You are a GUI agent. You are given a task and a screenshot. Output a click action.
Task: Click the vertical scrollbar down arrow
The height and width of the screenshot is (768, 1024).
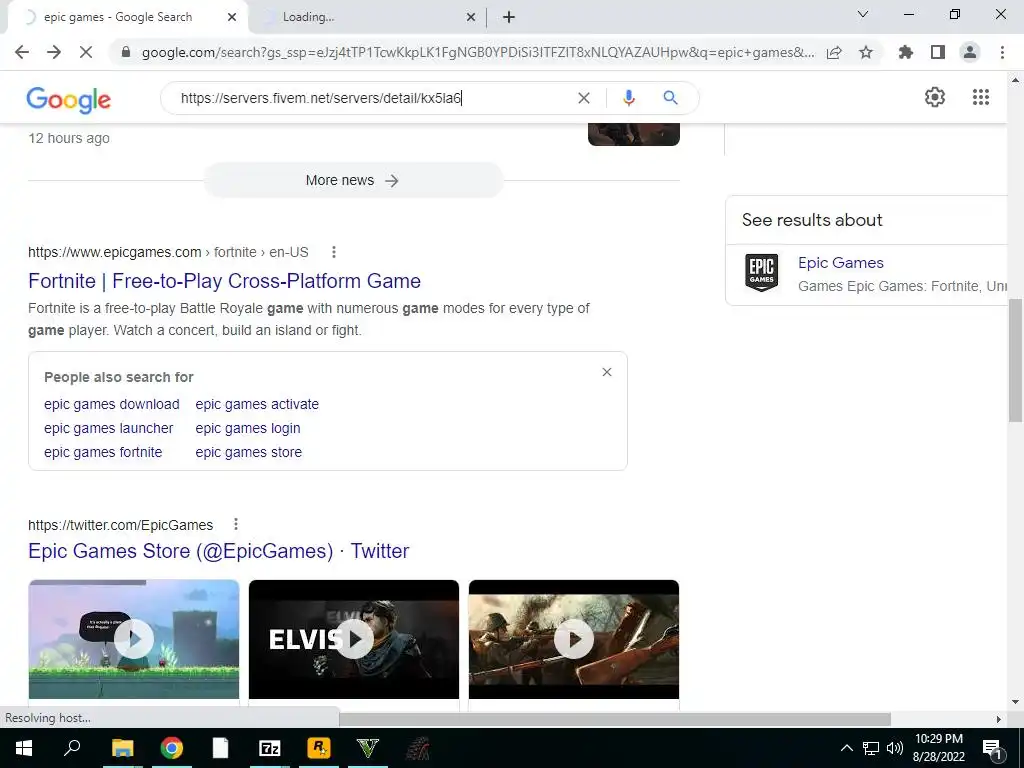[x=1015, y=703]
